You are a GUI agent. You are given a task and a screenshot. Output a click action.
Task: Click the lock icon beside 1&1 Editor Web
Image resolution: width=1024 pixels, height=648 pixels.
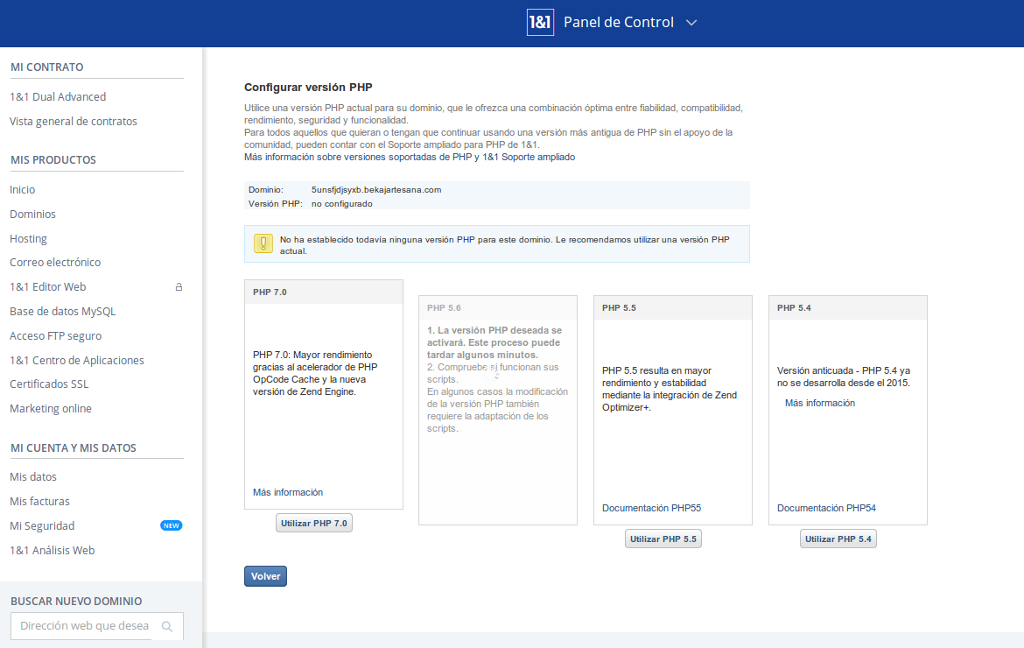(x=179, y=287)
